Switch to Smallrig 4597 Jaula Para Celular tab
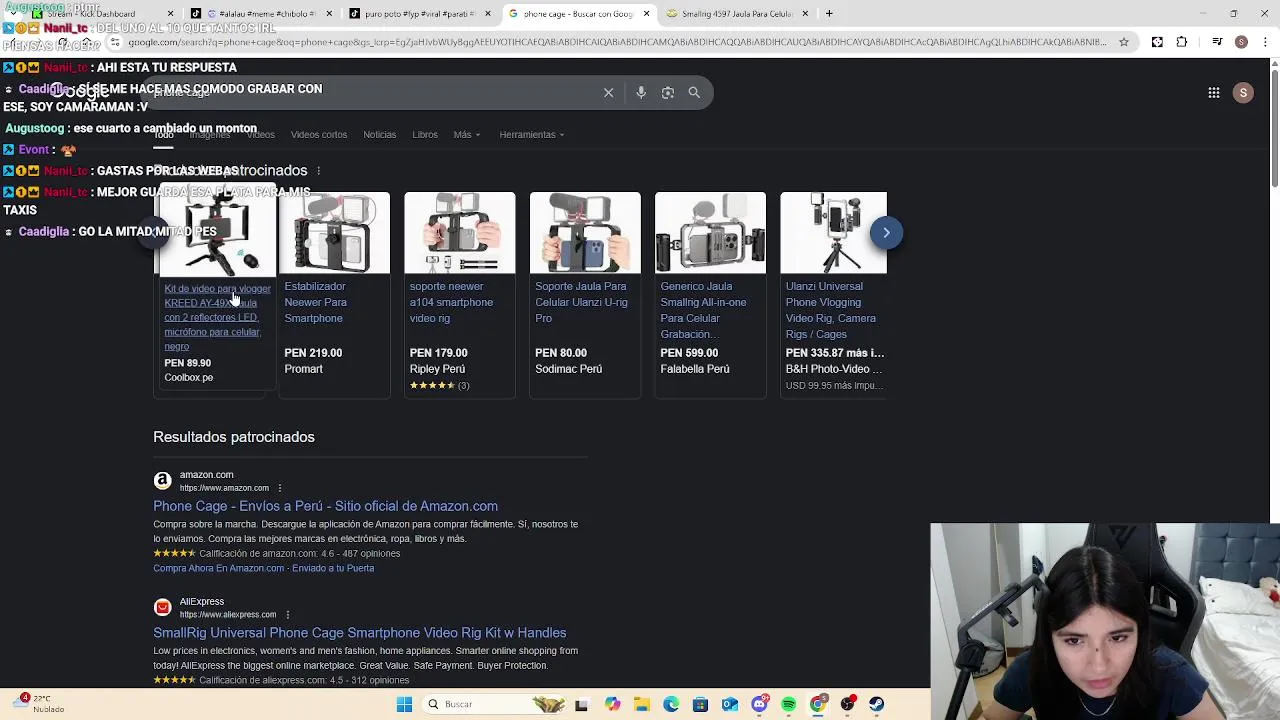1280x720 pixels. point(738,14)
